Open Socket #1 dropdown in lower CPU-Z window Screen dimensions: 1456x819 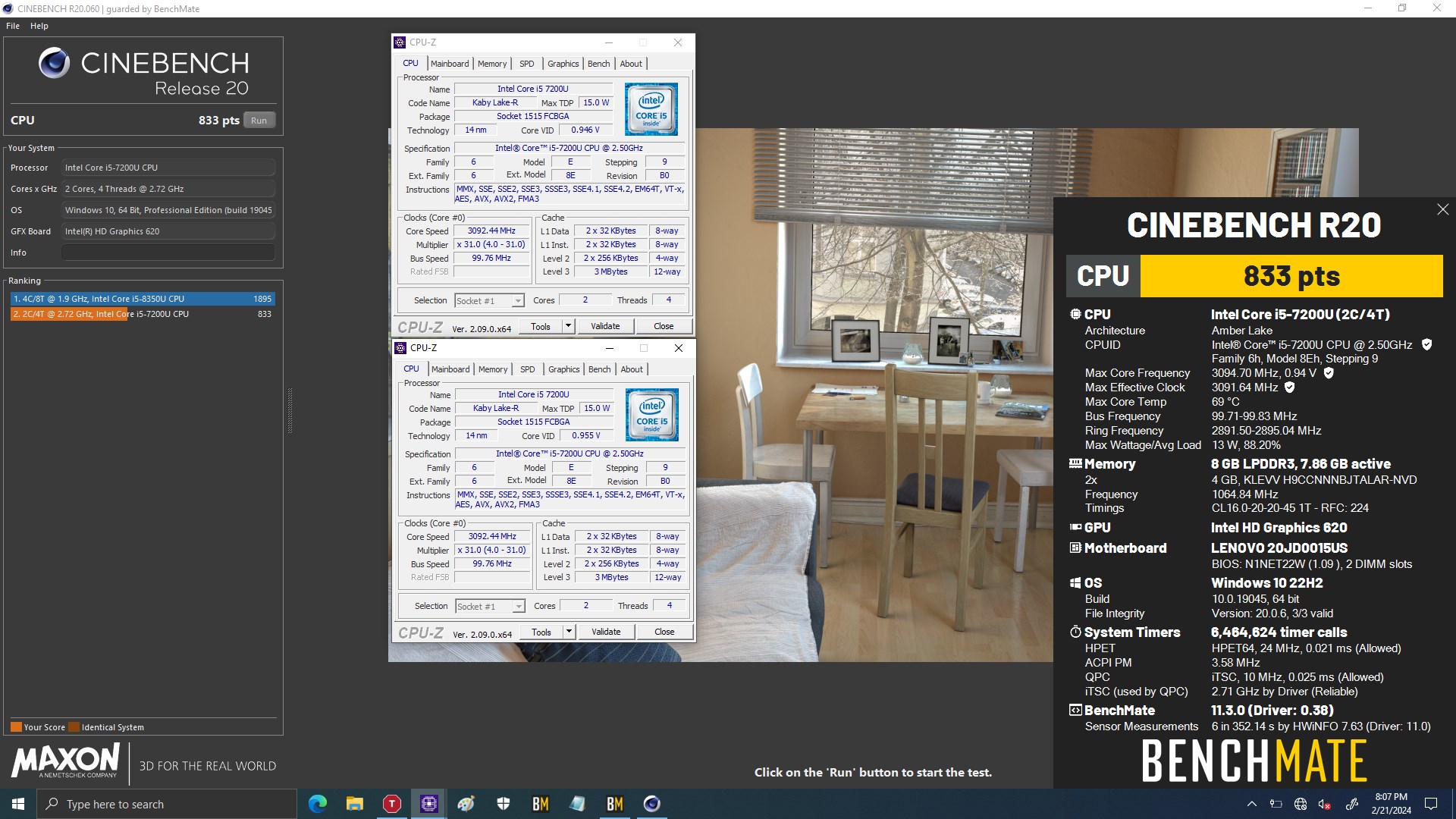point(490,607)
